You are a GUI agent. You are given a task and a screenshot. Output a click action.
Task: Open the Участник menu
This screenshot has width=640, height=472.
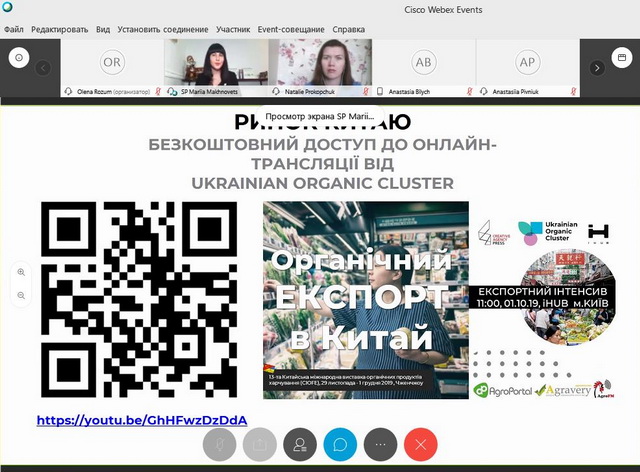[x=233, y=29]
